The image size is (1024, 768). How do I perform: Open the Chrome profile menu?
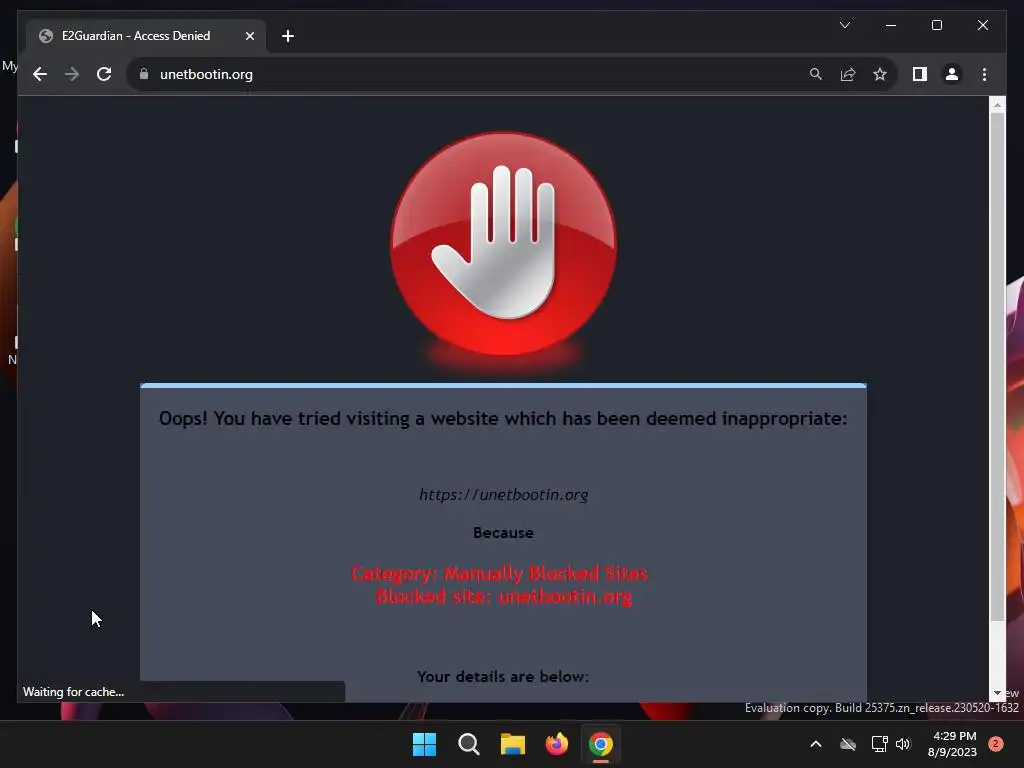(x=952, y=74)
